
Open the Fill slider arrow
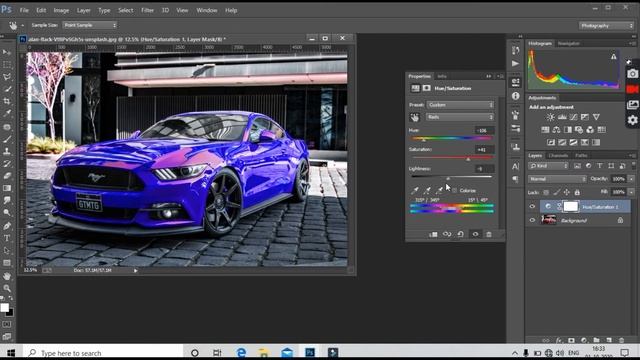(x=631, y=192)
